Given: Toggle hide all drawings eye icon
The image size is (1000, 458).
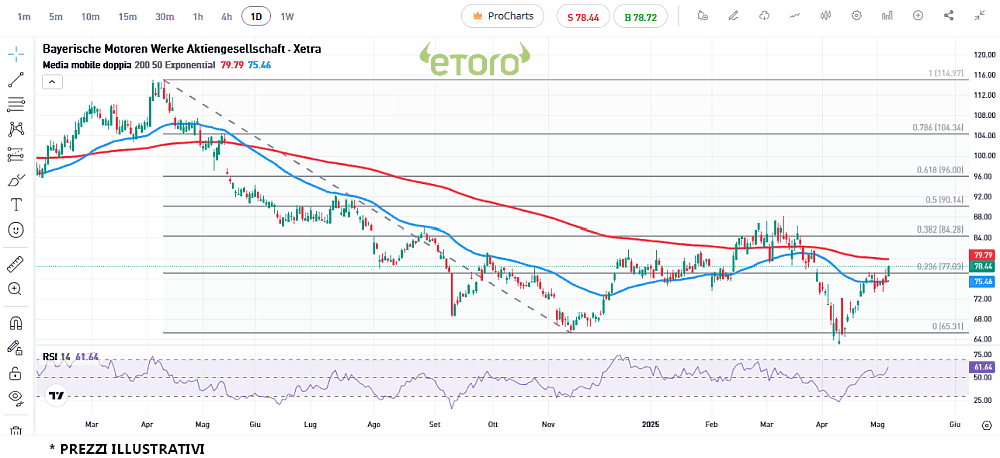Looking at the screenshot, I should click(16, 397).
